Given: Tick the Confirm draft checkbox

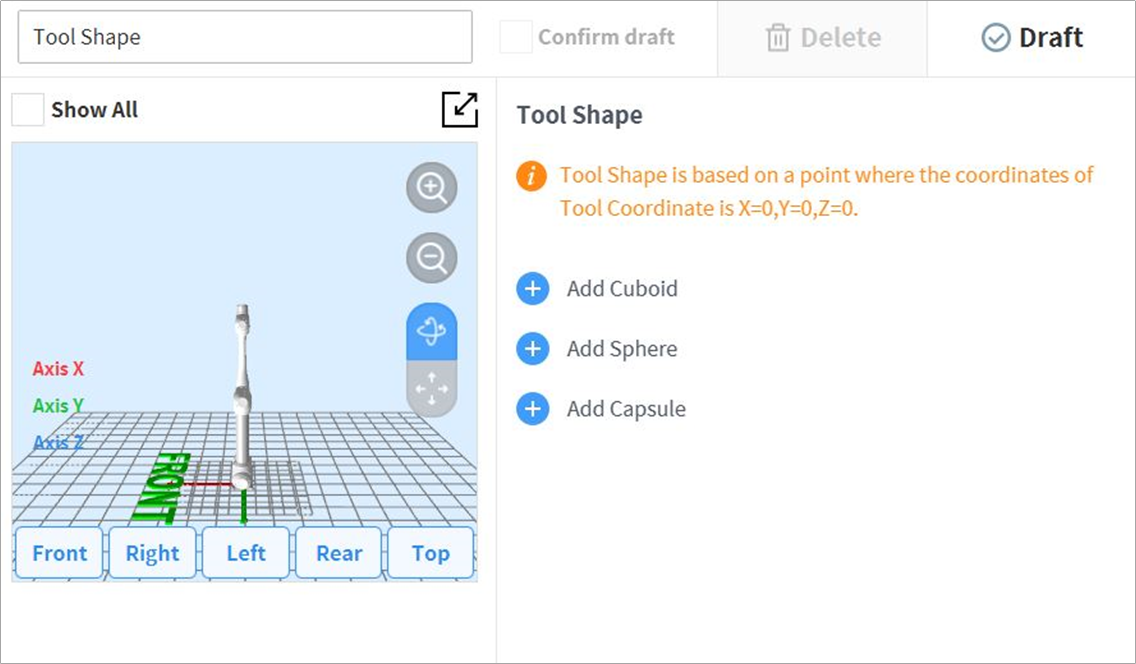Looking at the screenshot, I should (x=516, y=38).
